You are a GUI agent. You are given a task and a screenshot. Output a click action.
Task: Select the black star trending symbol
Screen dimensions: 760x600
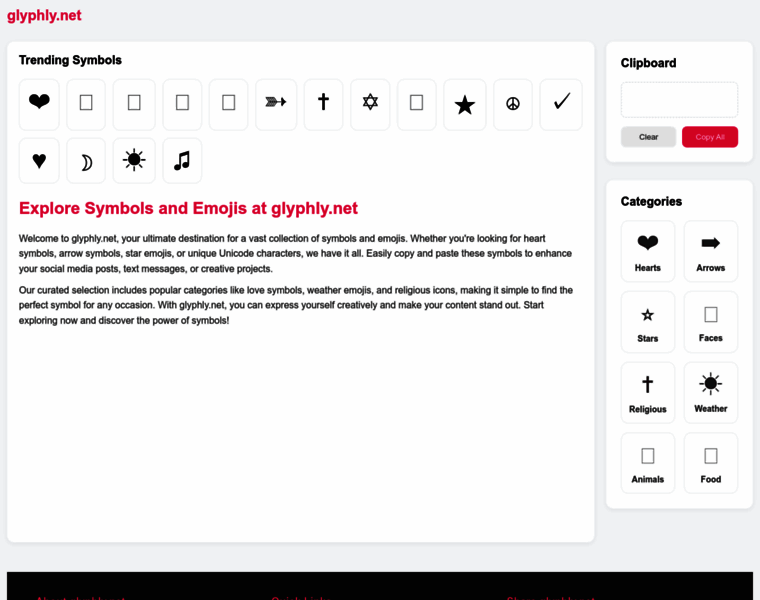465,104
